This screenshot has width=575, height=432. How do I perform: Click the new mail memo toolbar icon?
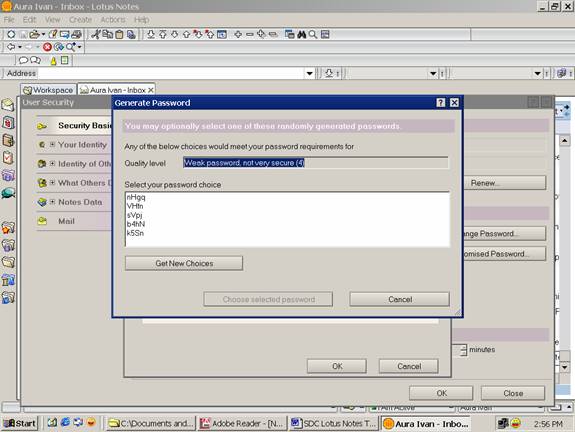click(64, 34)
